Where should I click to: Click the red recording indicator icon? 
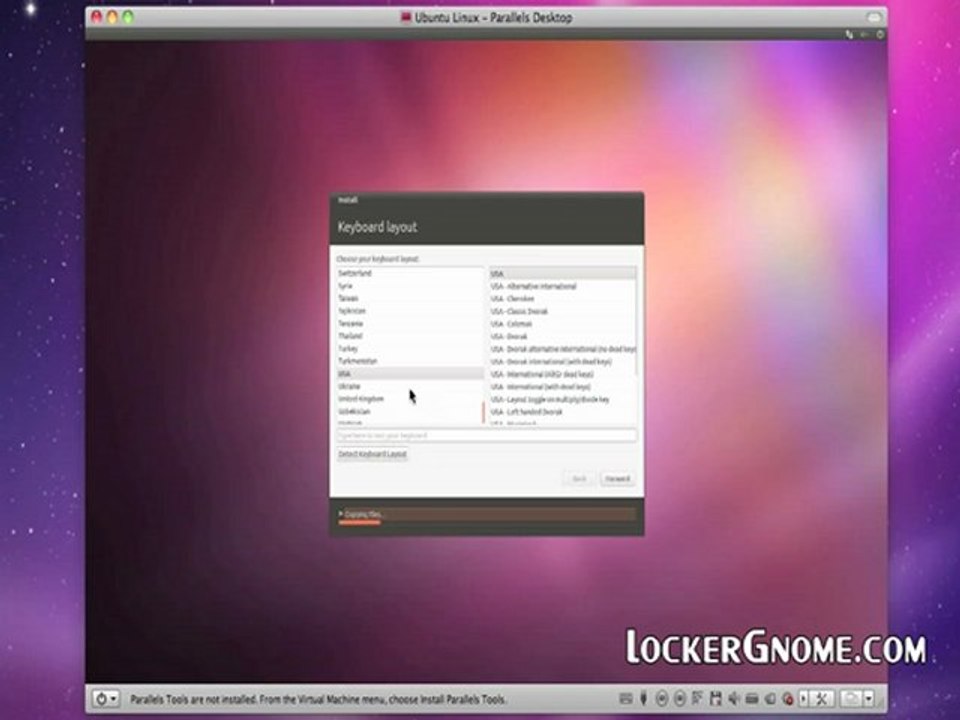(x=787, y=699)
